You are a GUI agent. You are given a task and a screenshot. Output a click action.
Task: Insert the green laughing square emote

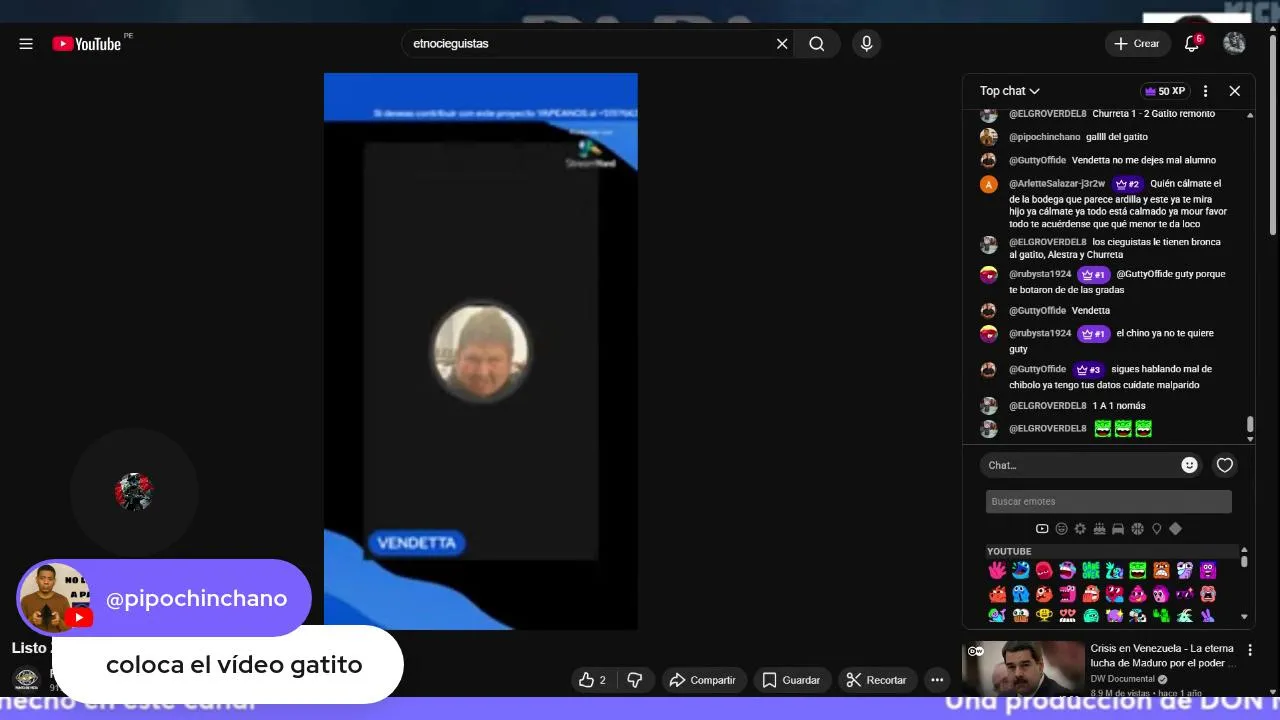(x=1138, y=570)
